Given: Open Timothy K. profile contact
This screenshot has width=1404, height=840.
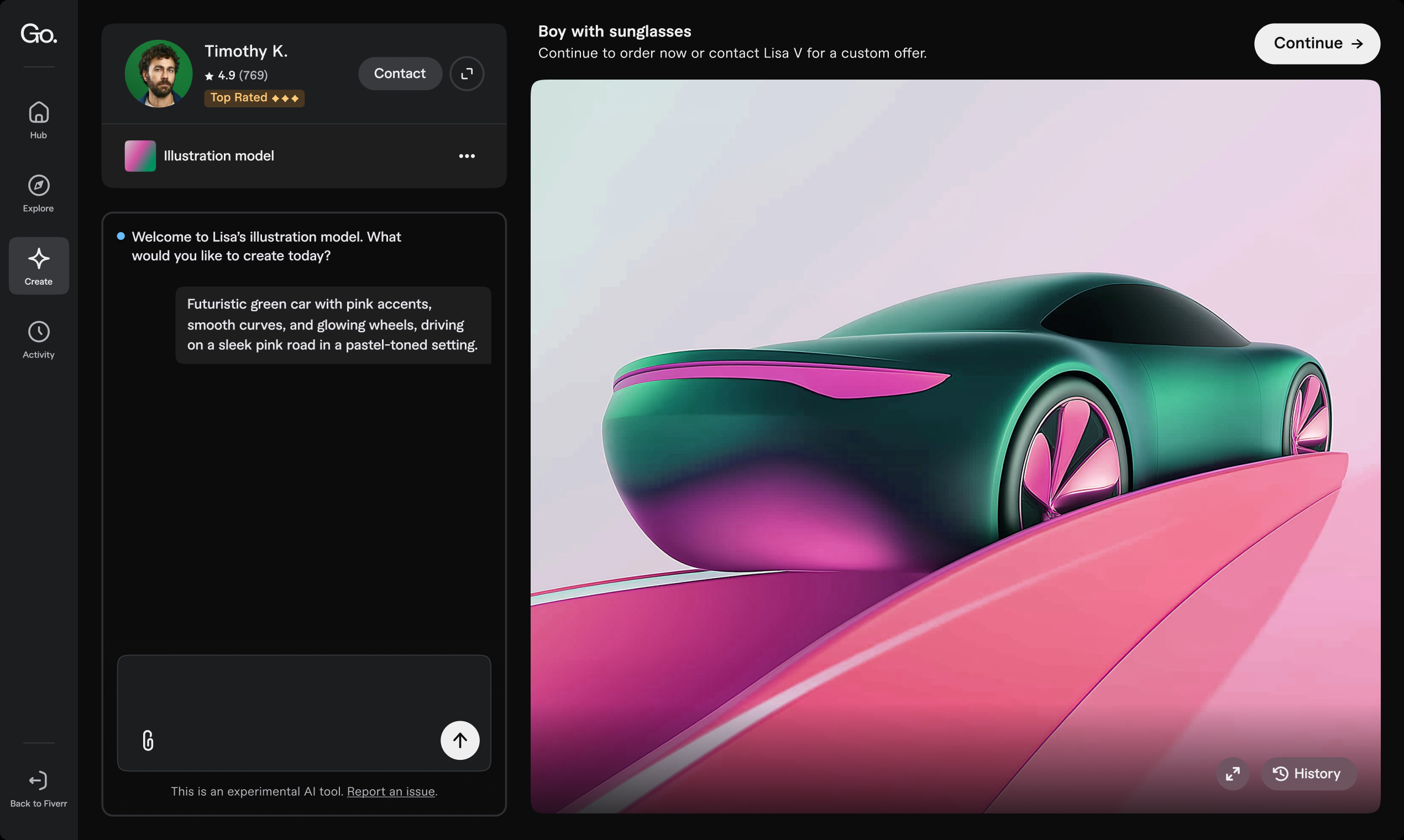Looking at the screenshot, I should point(399,73).
